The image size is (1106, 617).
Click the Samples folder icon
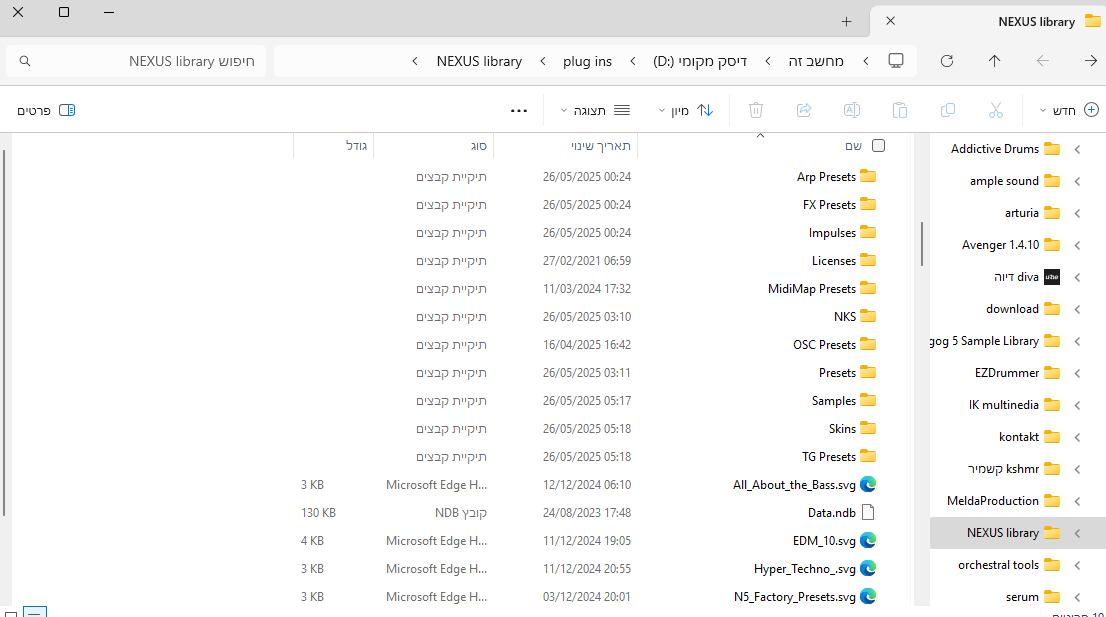click(868, 401)
